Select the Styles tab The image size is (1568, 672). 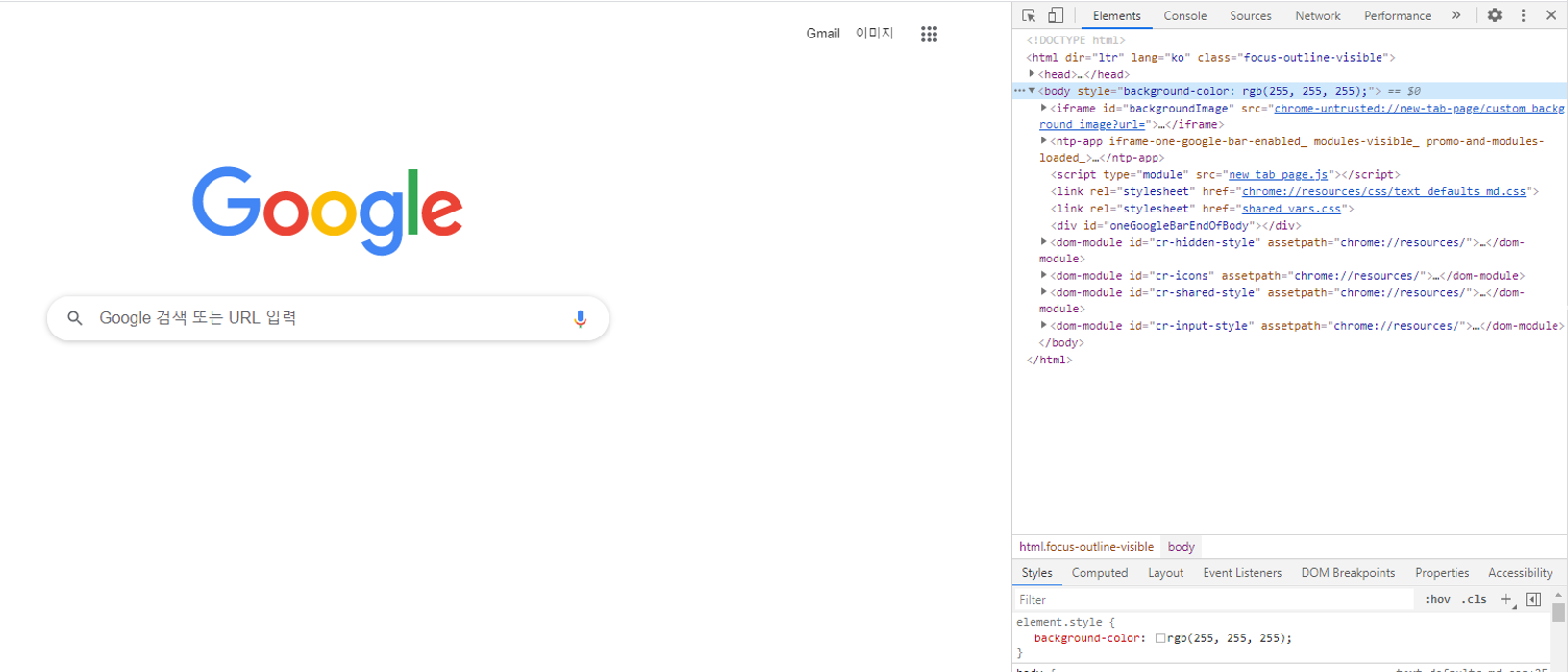tap(1036, 573)
